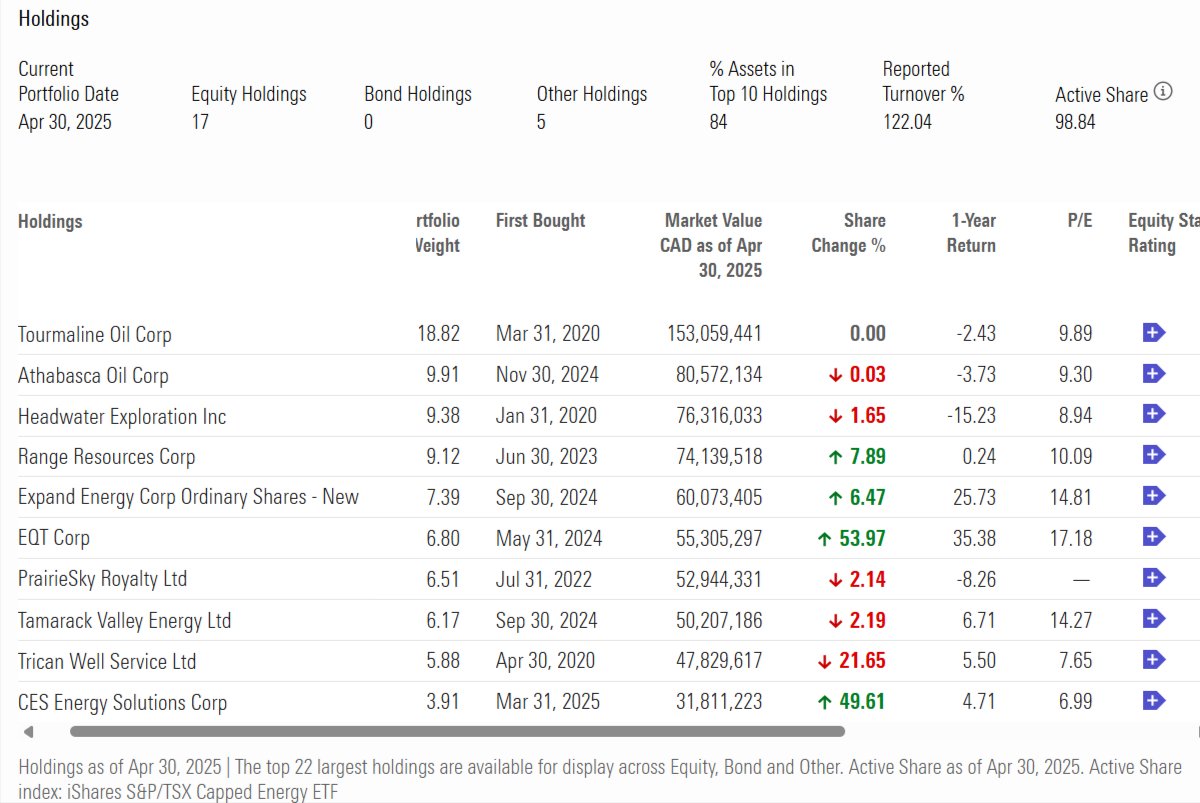
Task: Open Athabasca Oil Corp holding
Action: pos(93,375)
